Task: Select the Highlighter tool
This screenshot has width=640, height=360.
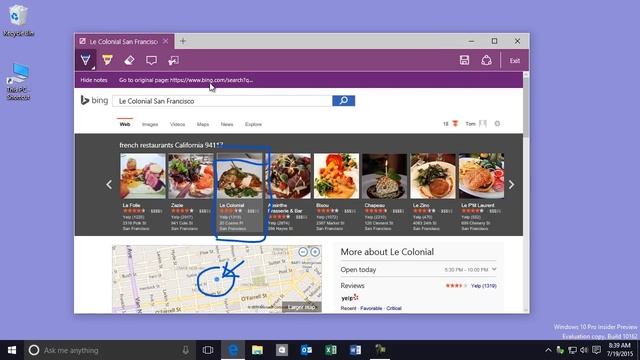Action: tap(107, 60)
